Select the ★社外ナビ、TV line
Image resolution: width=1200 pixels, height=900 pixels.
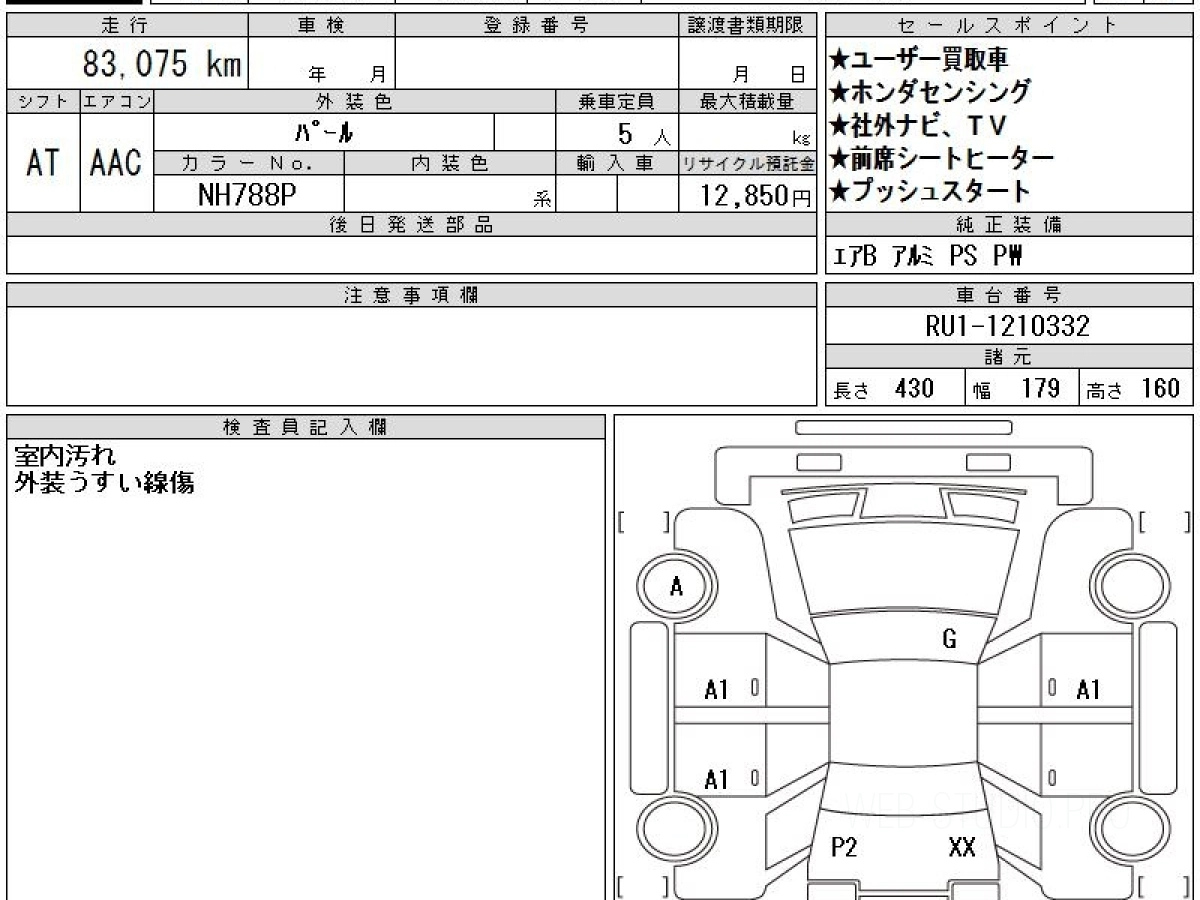coord(918,126)
